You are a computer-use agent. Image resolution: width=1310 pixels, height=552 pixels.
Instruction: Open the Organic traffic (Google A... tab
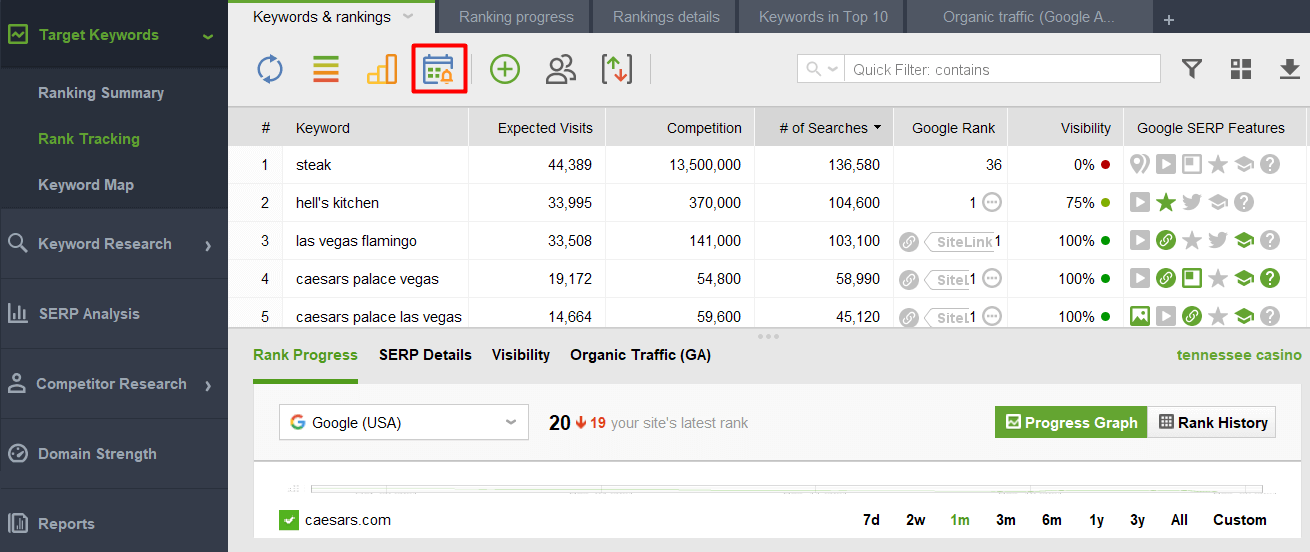pos(1028,17)
